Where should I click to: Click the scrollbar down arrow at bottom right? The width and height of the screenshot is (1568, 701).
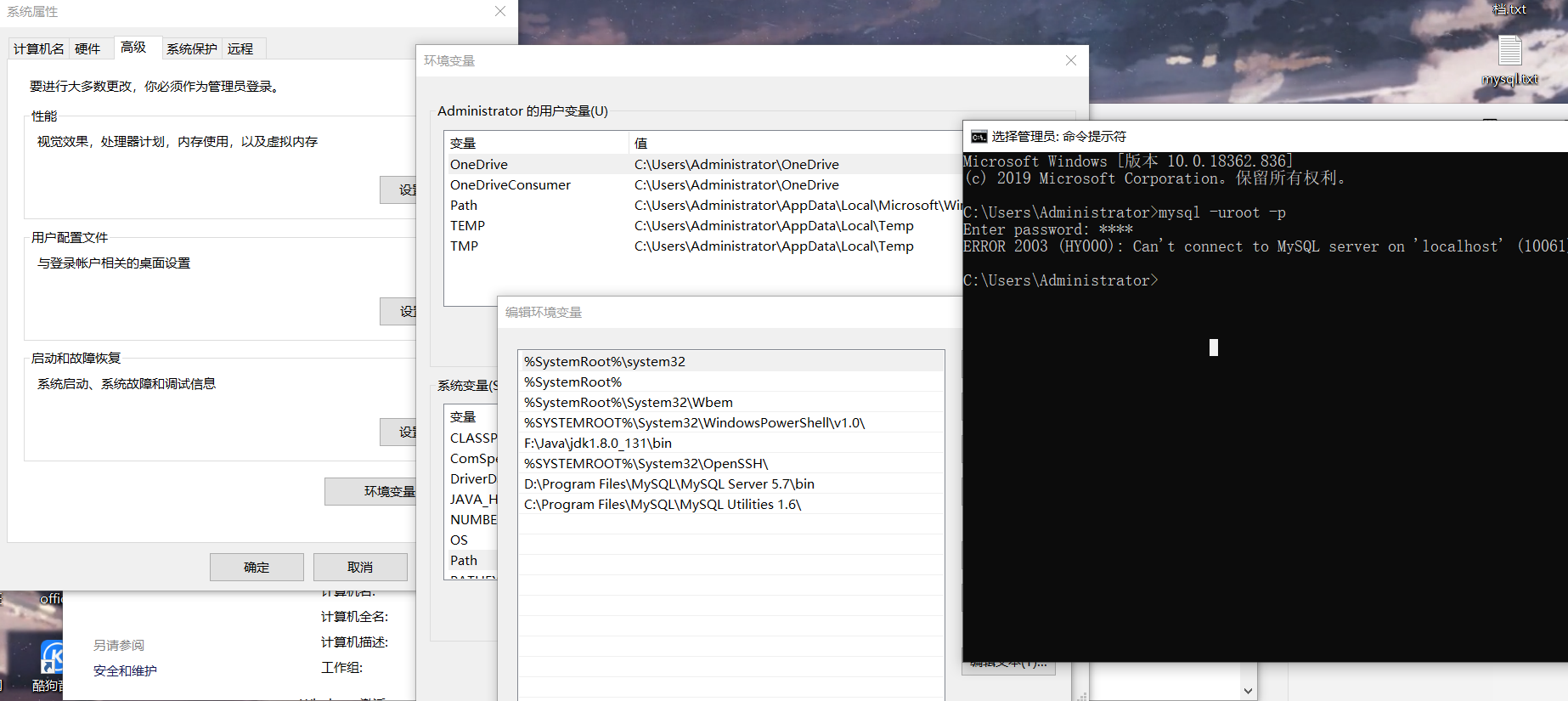(1248, 691)
